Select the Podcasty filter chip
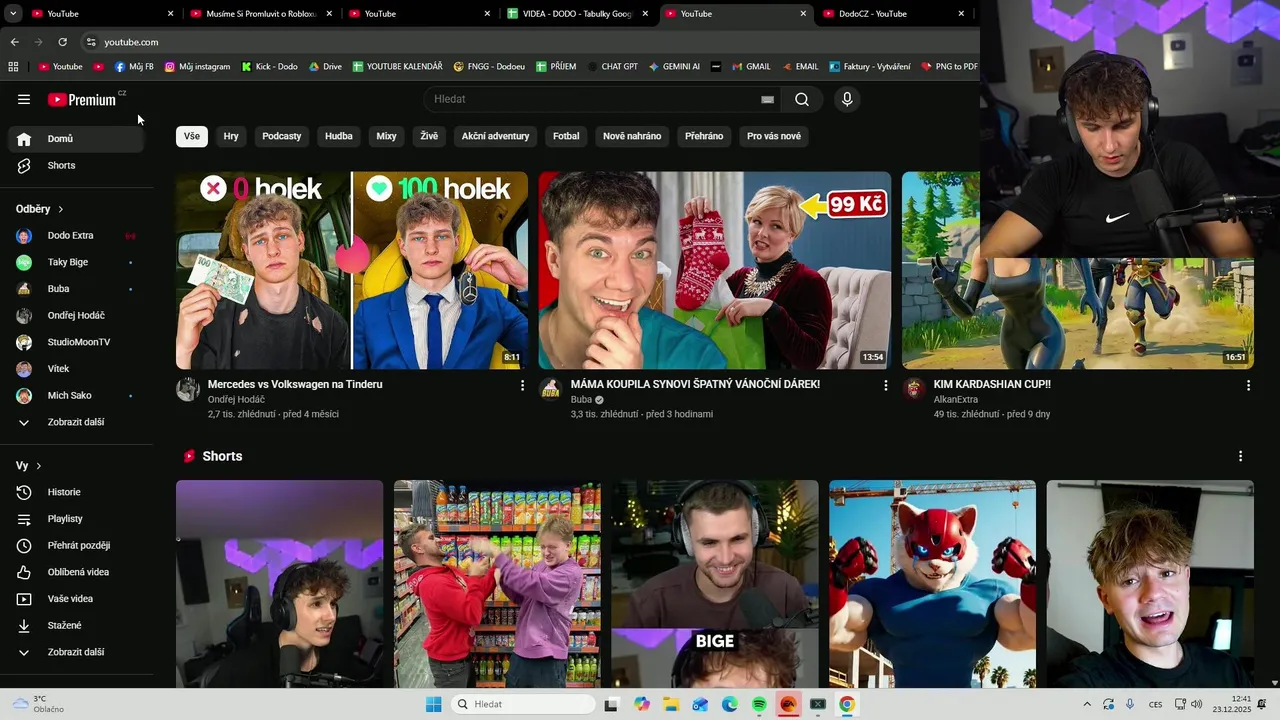This screenshot has width=1280, height=720. coord(282,136)
